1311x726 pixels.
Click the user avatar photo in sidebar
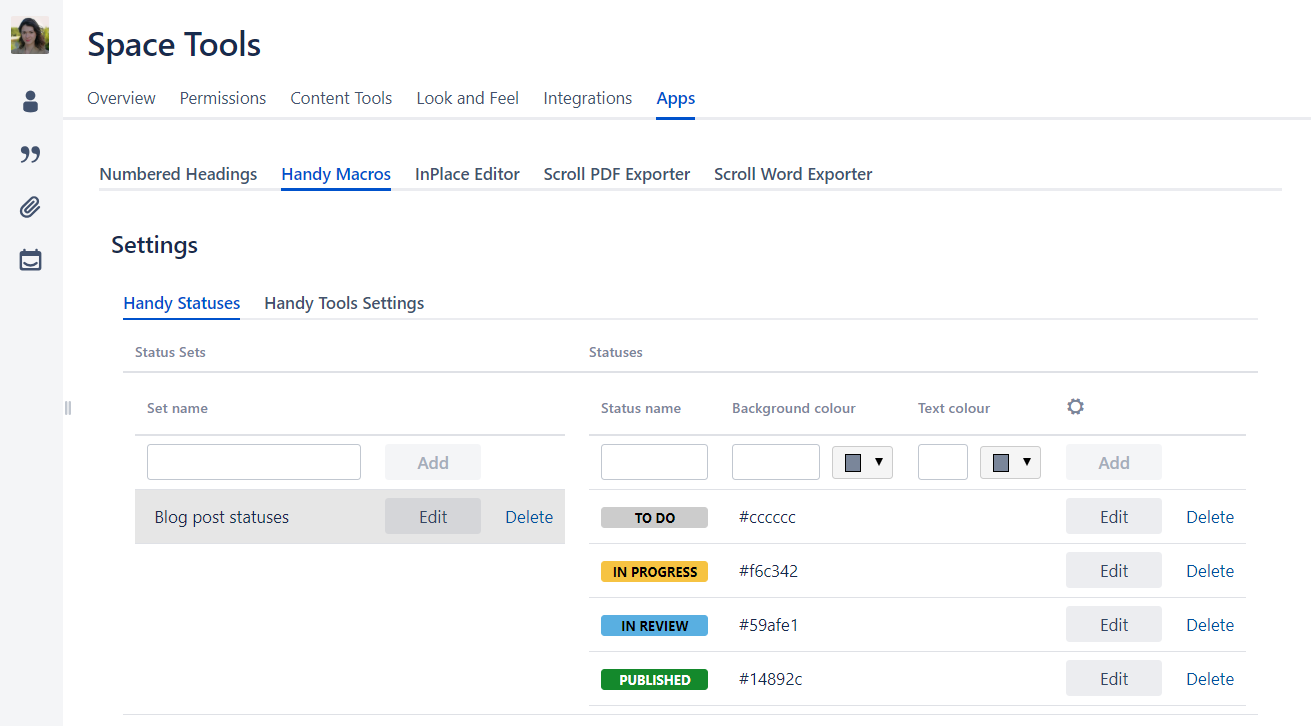[30, 35]
